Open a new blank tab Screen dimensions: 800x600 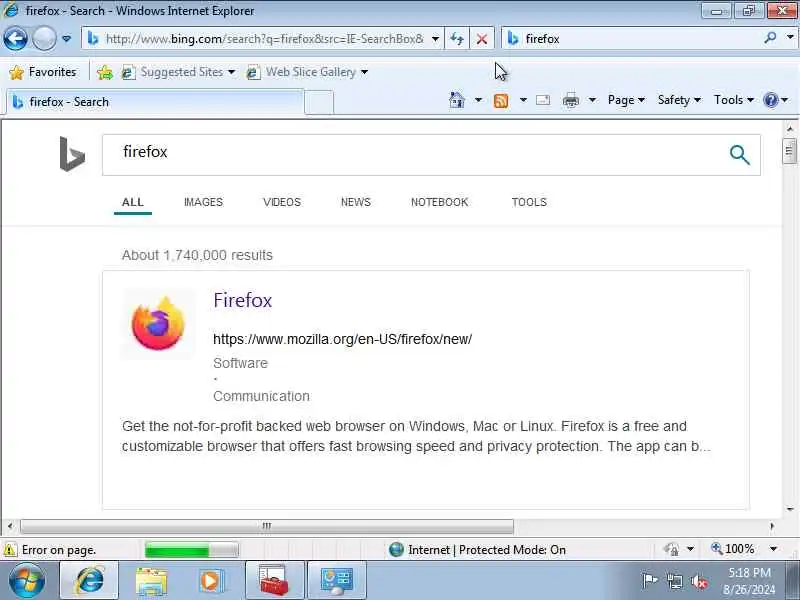319,102
